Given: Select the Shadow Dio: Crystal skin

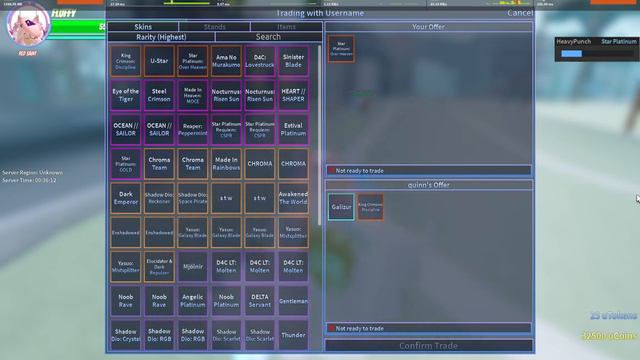Looking at the screenshot, I should (125, 335).
